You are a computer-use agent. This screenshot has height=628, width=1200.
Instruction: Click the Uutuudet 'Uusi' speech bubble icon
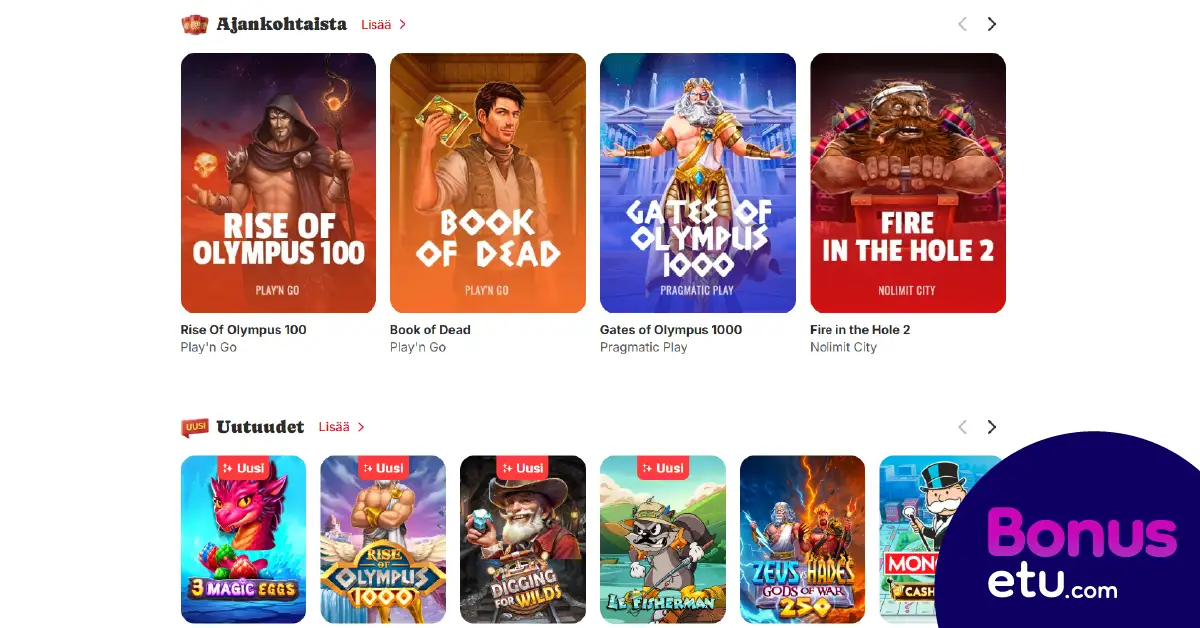tap(195, 427)
